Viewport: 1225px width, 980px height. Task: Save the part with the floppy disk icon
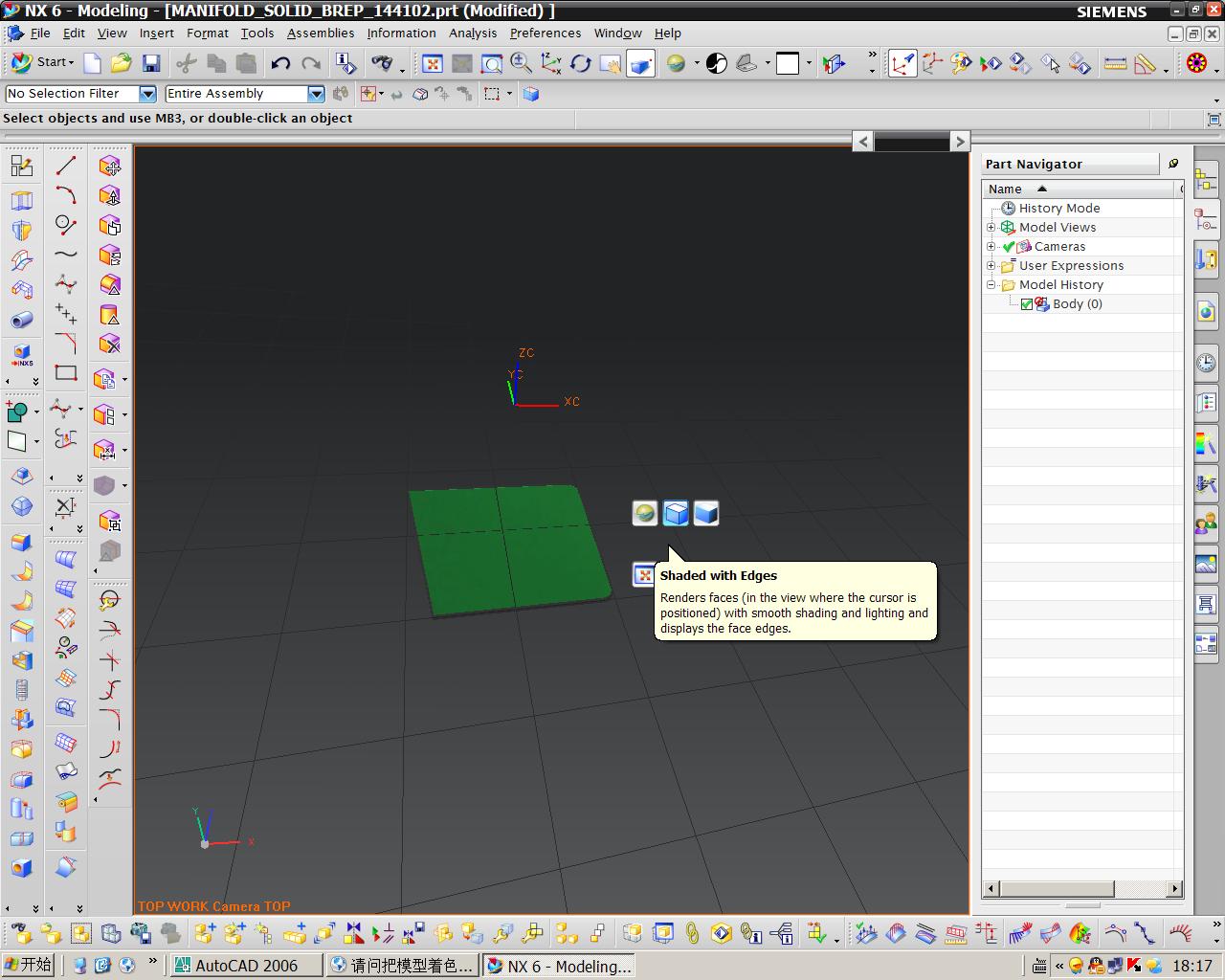pos(151,63)
